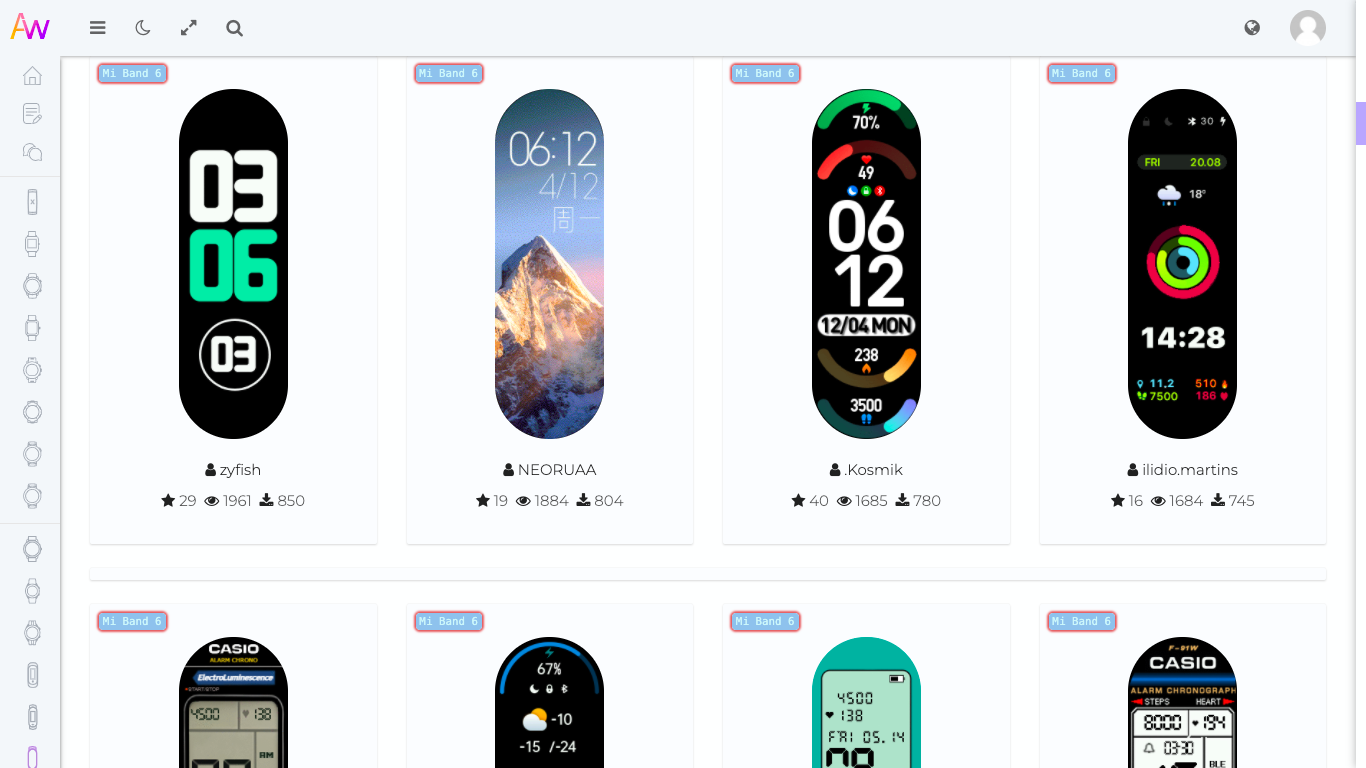Open search with the magnifier icon
Image resolution: width=1366 pixels, height=768 pixels.
(x=235, y=28)
